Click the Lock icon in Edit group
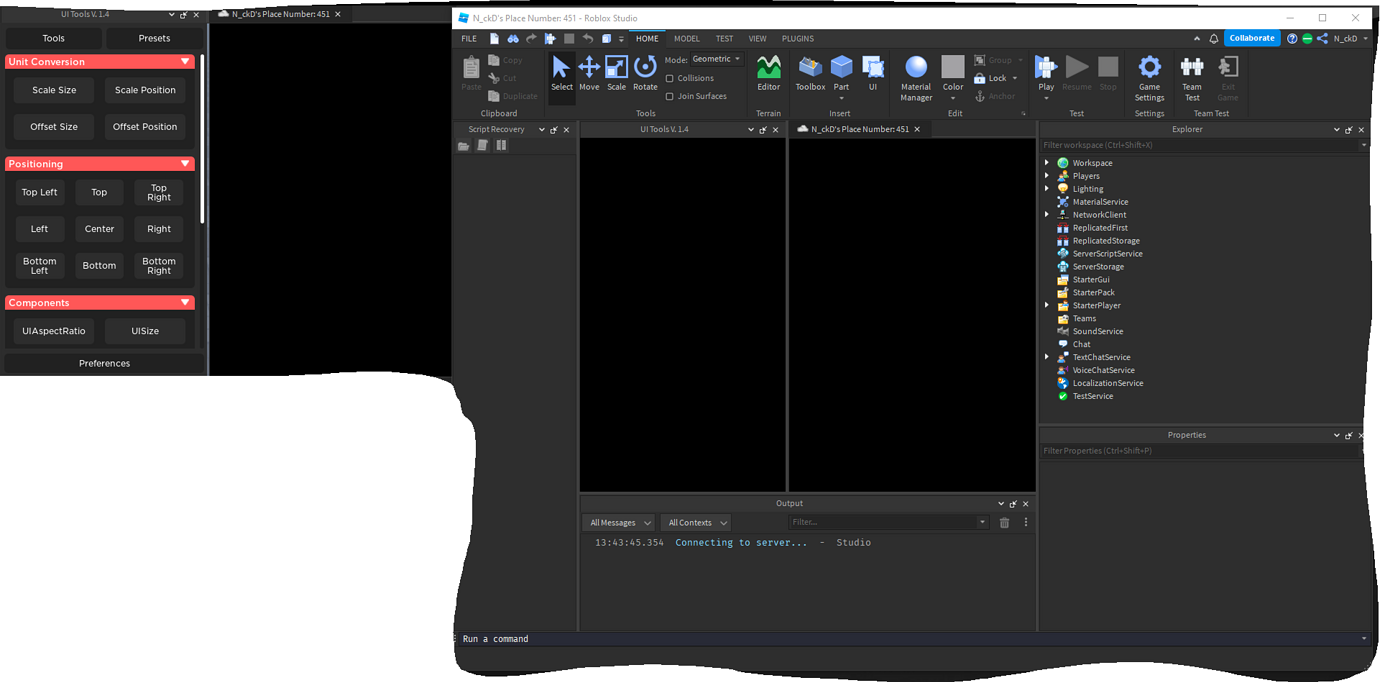Image resolution: width=1380 pixels, height=682 pixels. coord(980,78)
